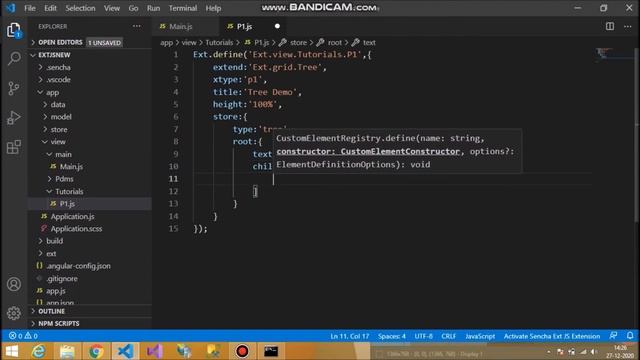Viewport: 640px width, 360px height.
Task: Open Google Chrome from taskbar
Action: click(96, 351)
